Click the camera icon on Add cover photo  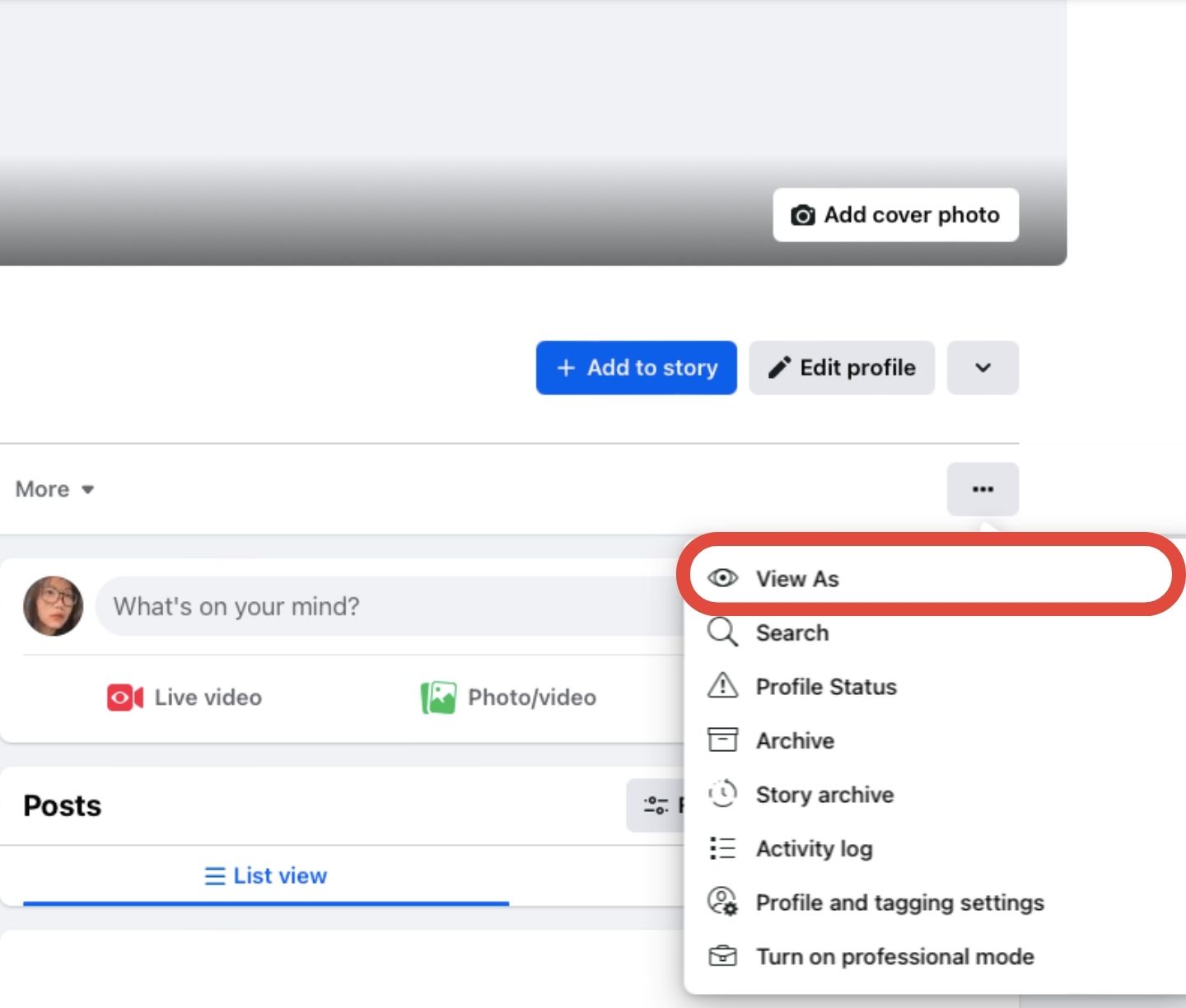tap(803, 214)
